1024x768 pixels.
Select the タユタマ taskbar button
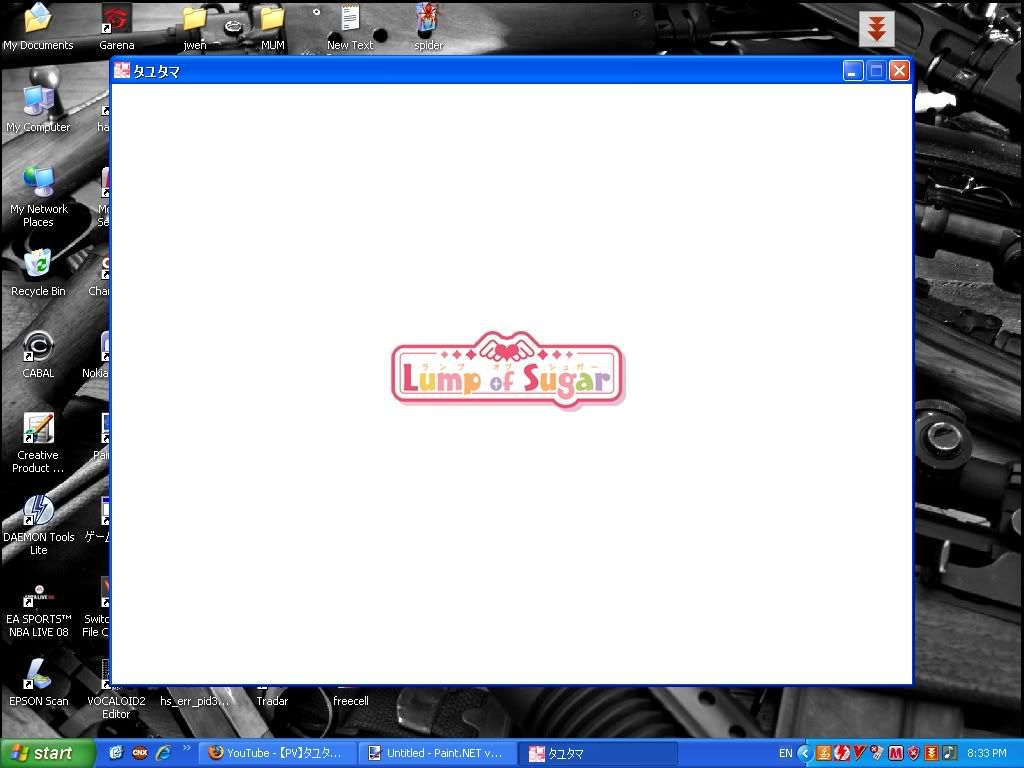(x=598, y=753)
